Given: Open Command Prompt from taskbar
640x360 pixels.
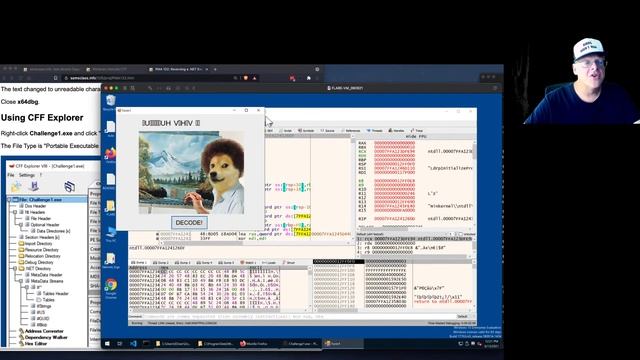Looking at the screenshot, I should point(146,344).
